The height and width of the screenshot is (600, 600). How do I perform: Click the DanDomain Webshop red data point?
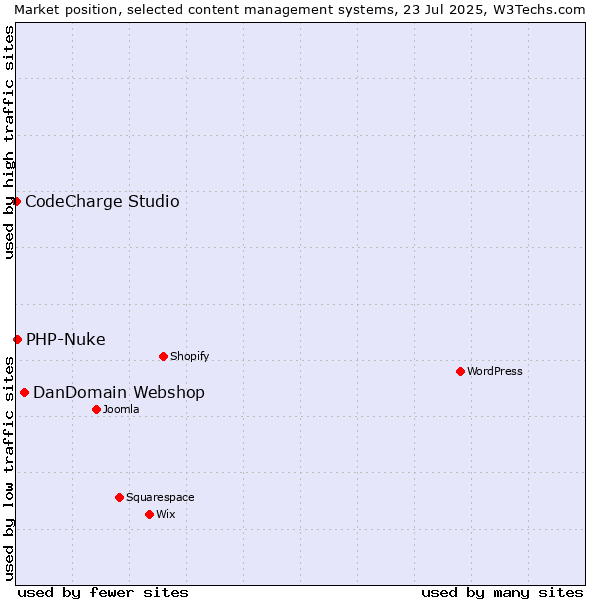(x=24, y=393)
